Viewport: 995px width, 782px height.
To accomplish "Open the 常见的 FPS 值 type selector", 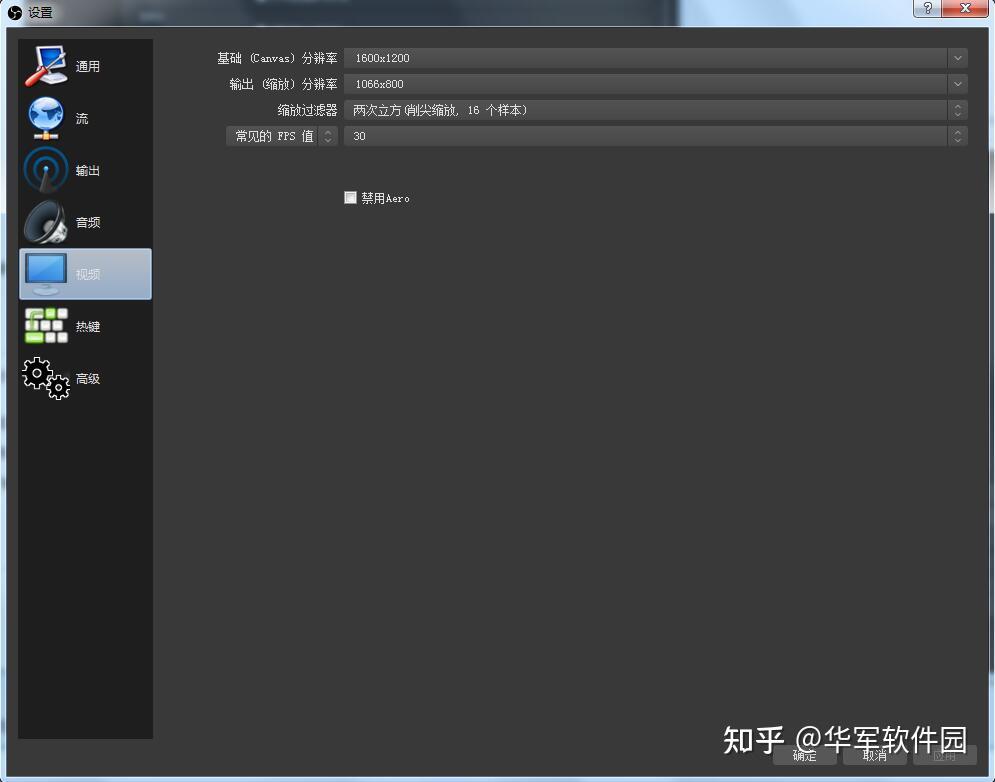I will pos(282,136).
